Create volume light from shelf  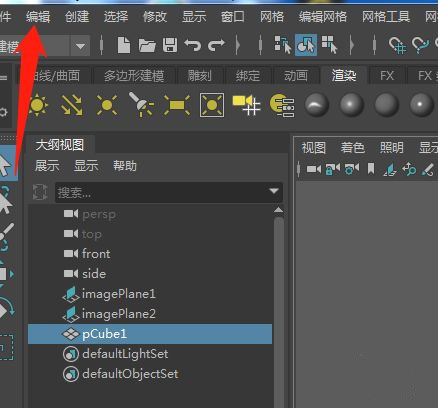coord(212,105)
